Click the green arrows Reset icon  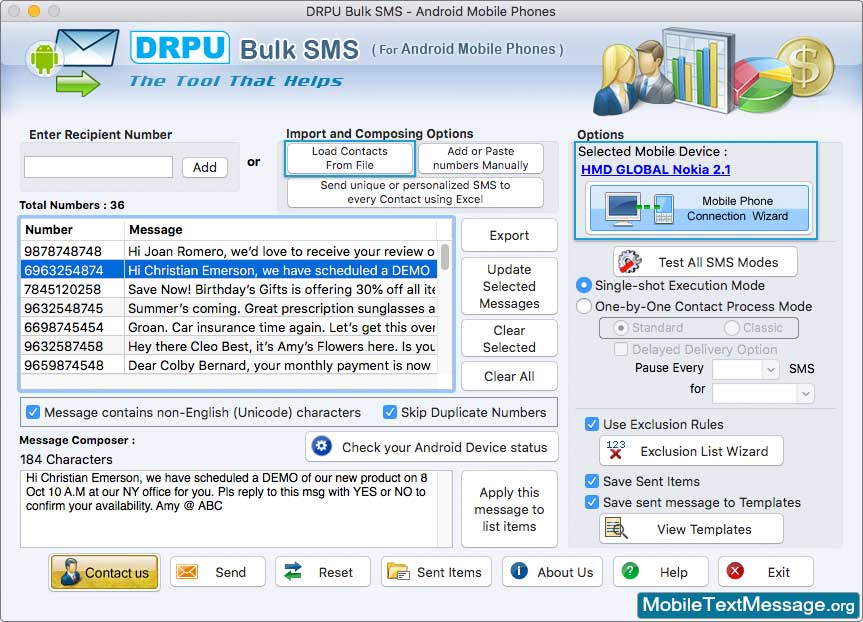point(293,572)
